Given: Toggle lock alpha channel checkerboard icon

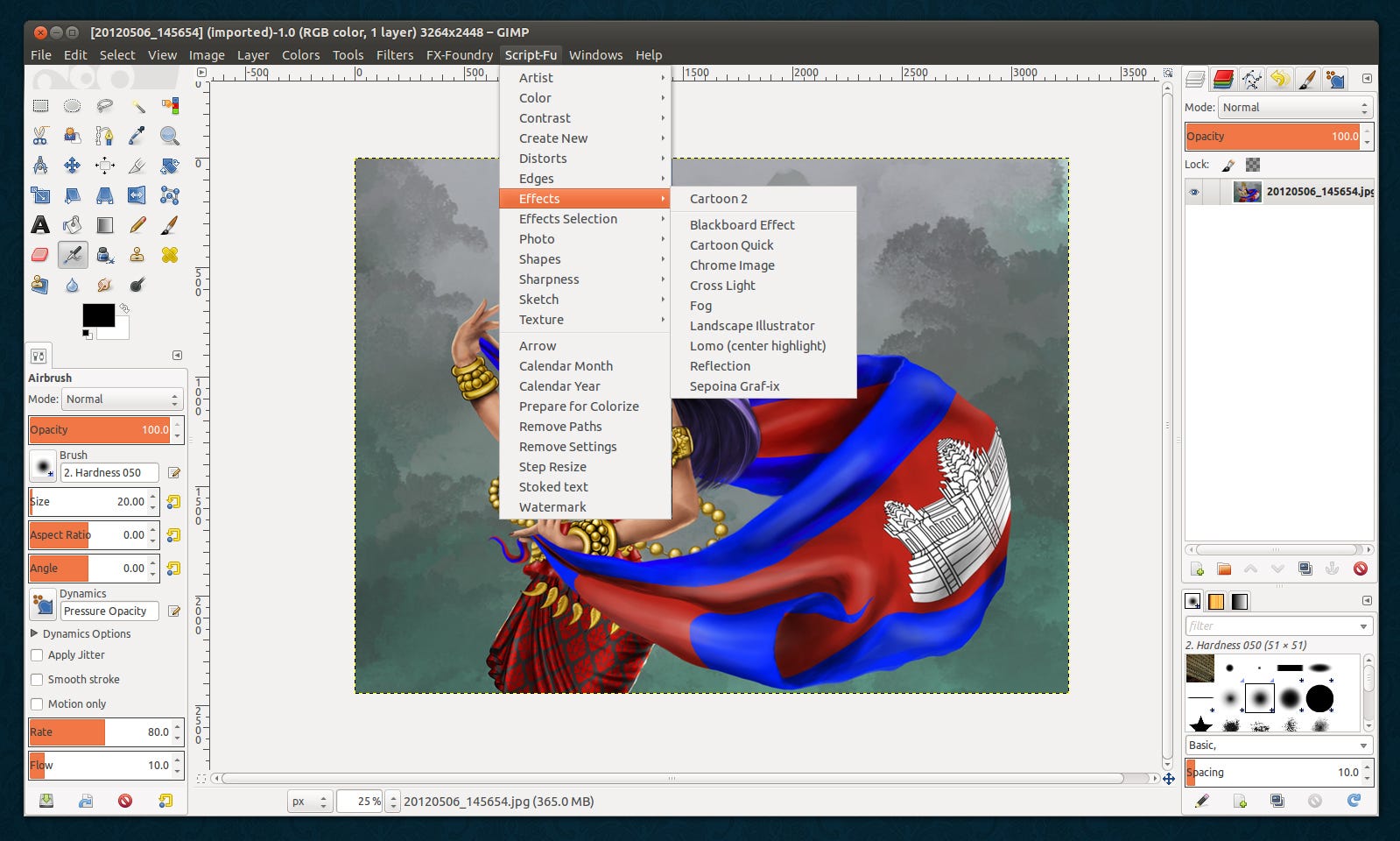Looking at the screenshot, I should (1253, 165).
